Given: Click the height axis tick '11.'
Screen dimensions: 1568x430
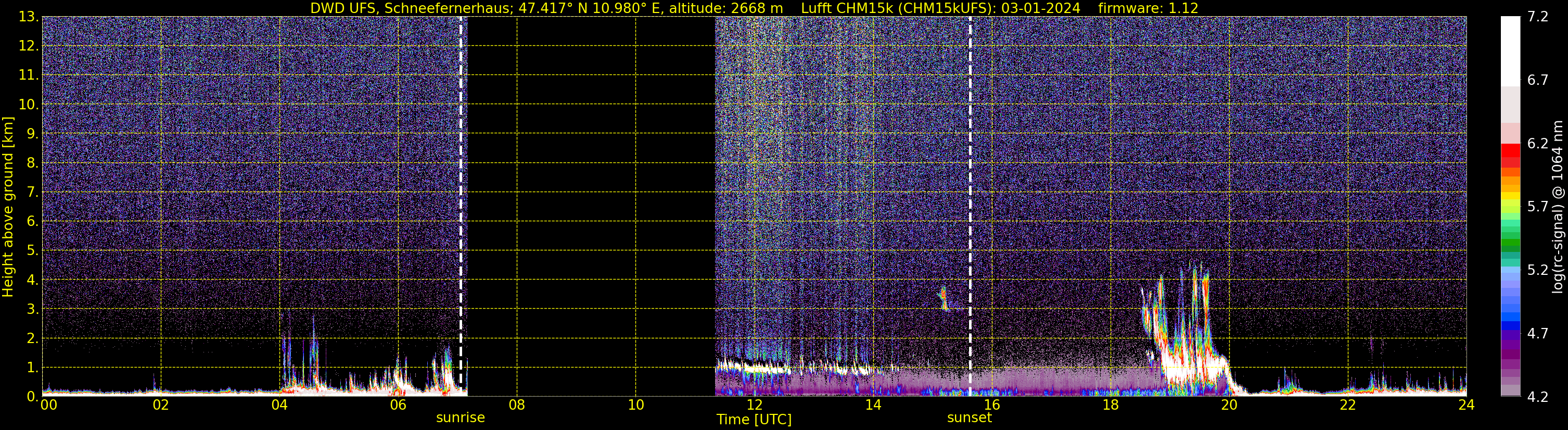Looking at the screenshot, I should coord(29,75).
